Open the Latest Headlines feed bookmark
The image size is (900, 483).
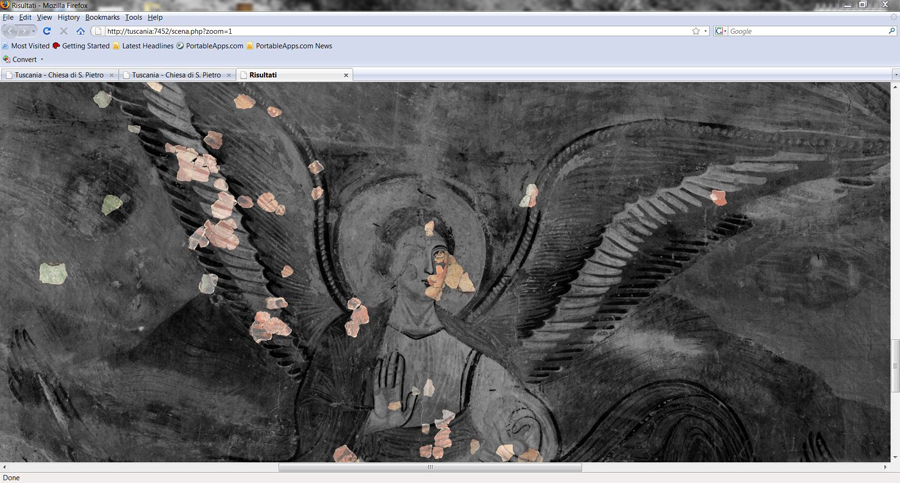coord(143,46)
